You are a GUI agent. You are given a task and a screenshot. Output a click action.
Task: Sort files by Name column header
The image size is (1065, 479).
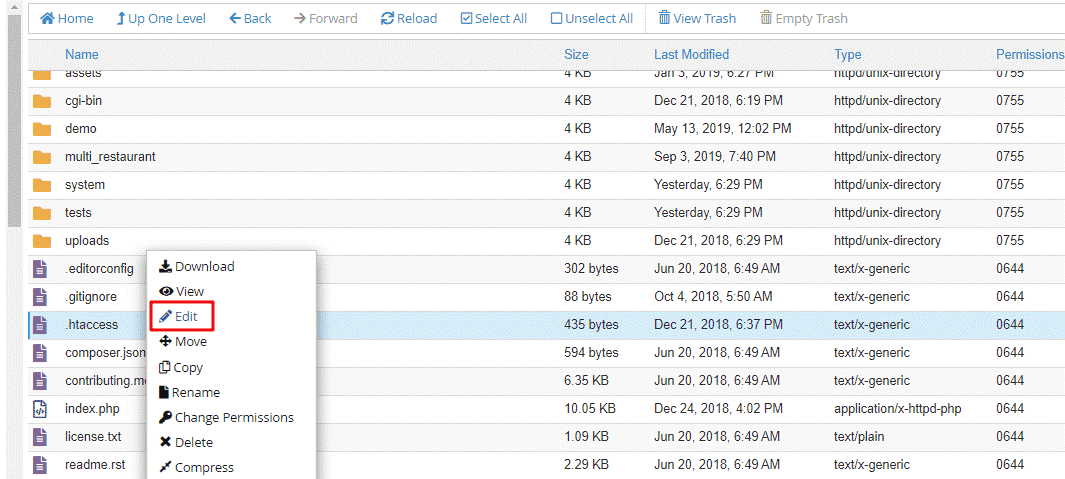82,54
